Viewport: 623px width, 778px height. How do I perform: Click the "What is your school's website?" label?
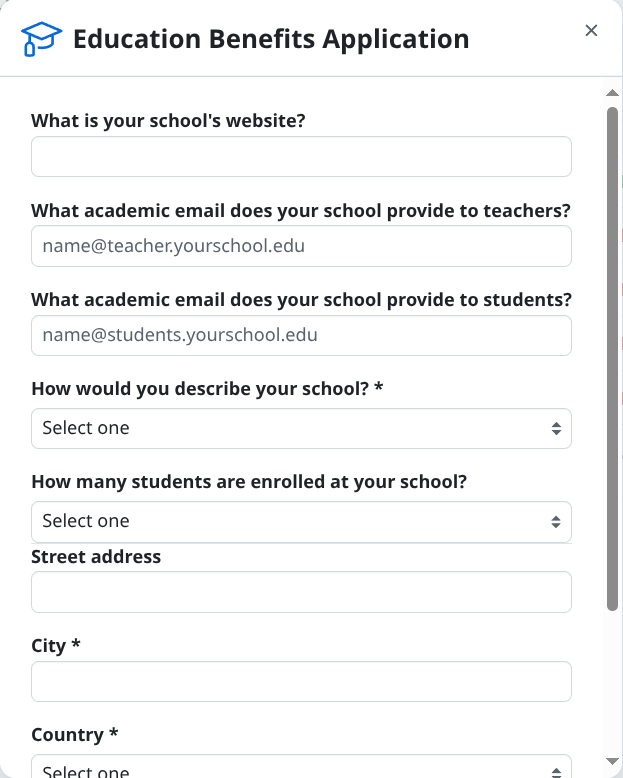click(x=168, y=121)
